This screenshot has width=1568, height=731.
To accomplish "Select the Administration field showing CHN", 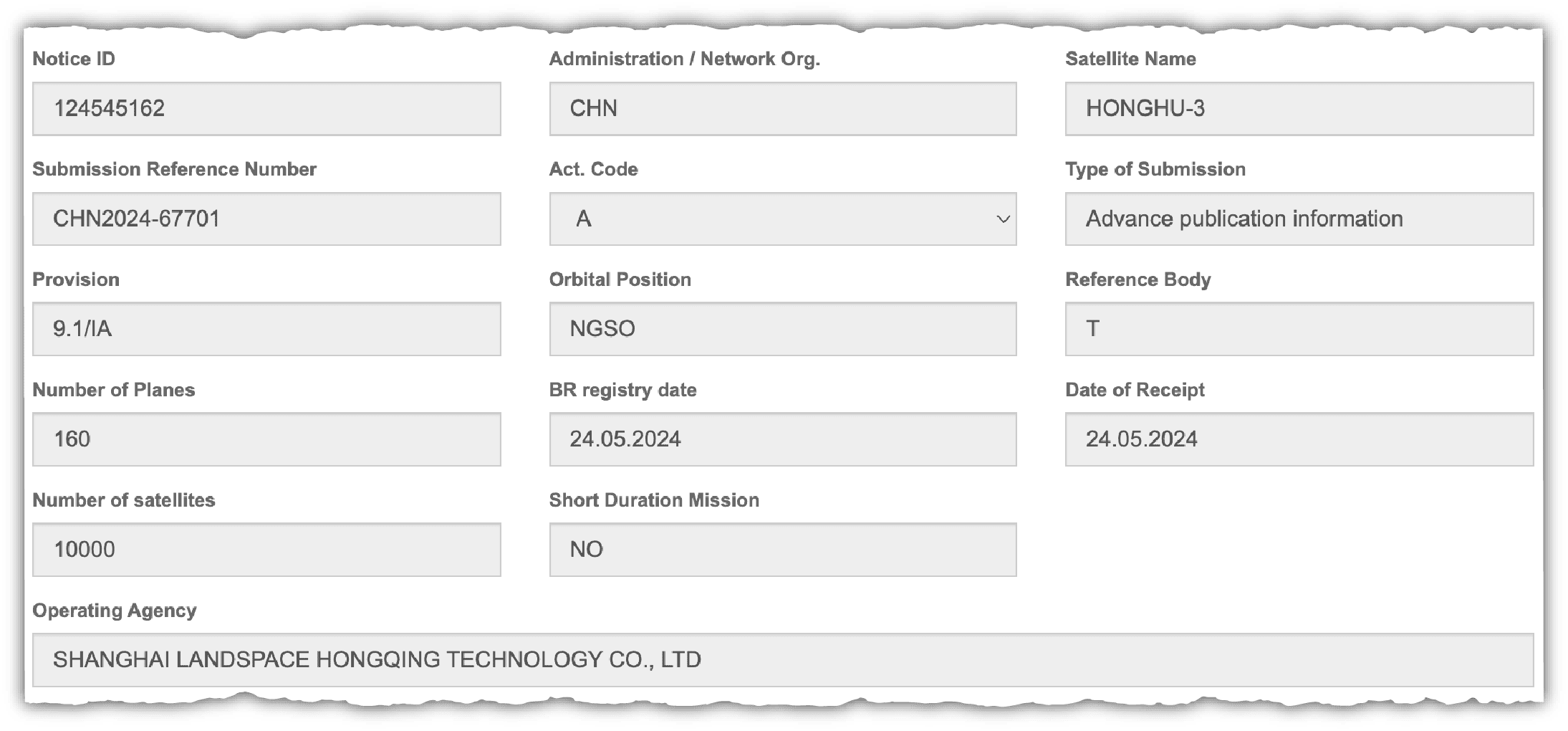I will click(x=781, y=108).
